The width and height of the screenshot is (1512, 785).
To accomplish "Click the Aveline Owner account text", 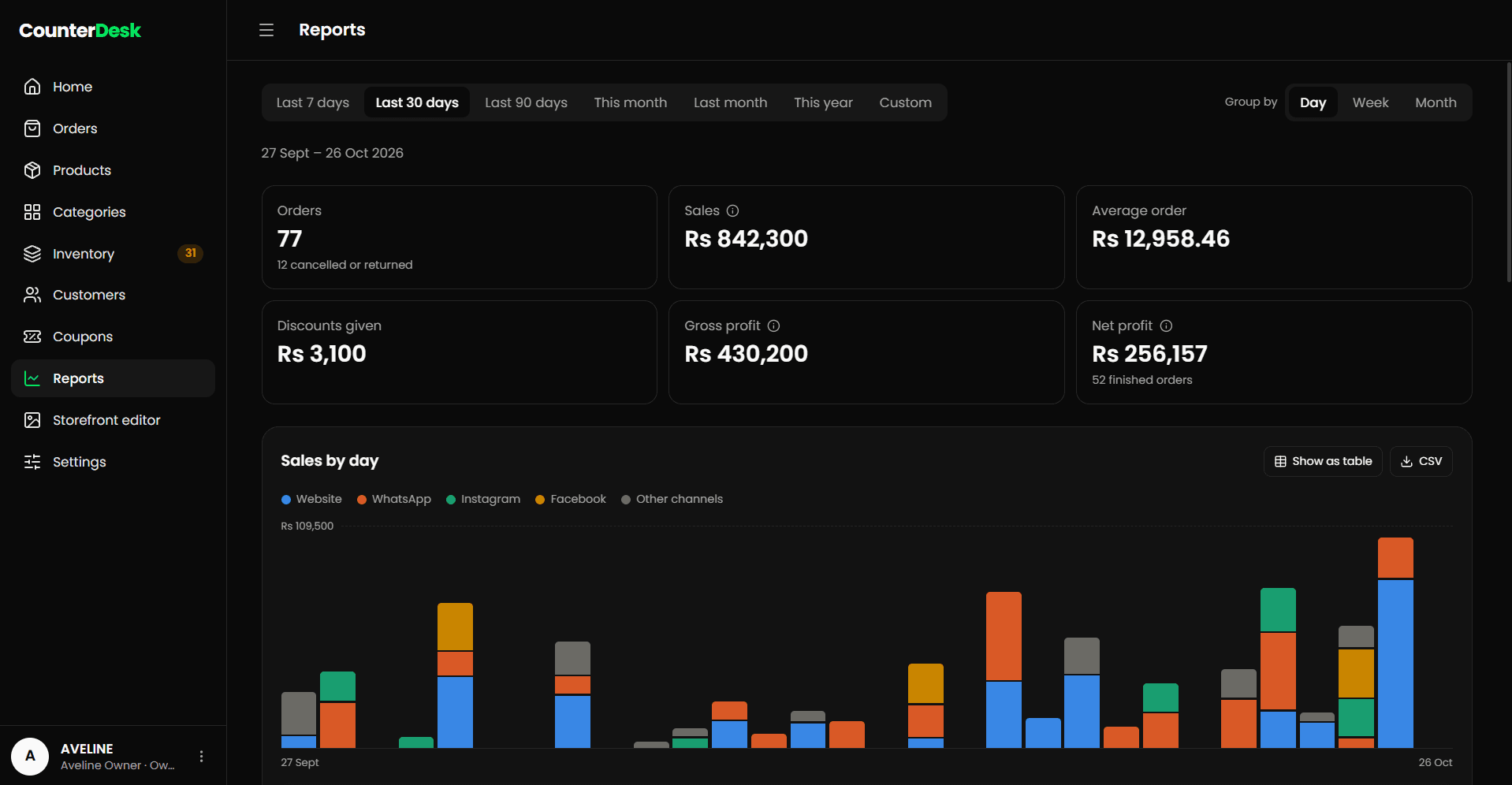I will click(117, 765).
